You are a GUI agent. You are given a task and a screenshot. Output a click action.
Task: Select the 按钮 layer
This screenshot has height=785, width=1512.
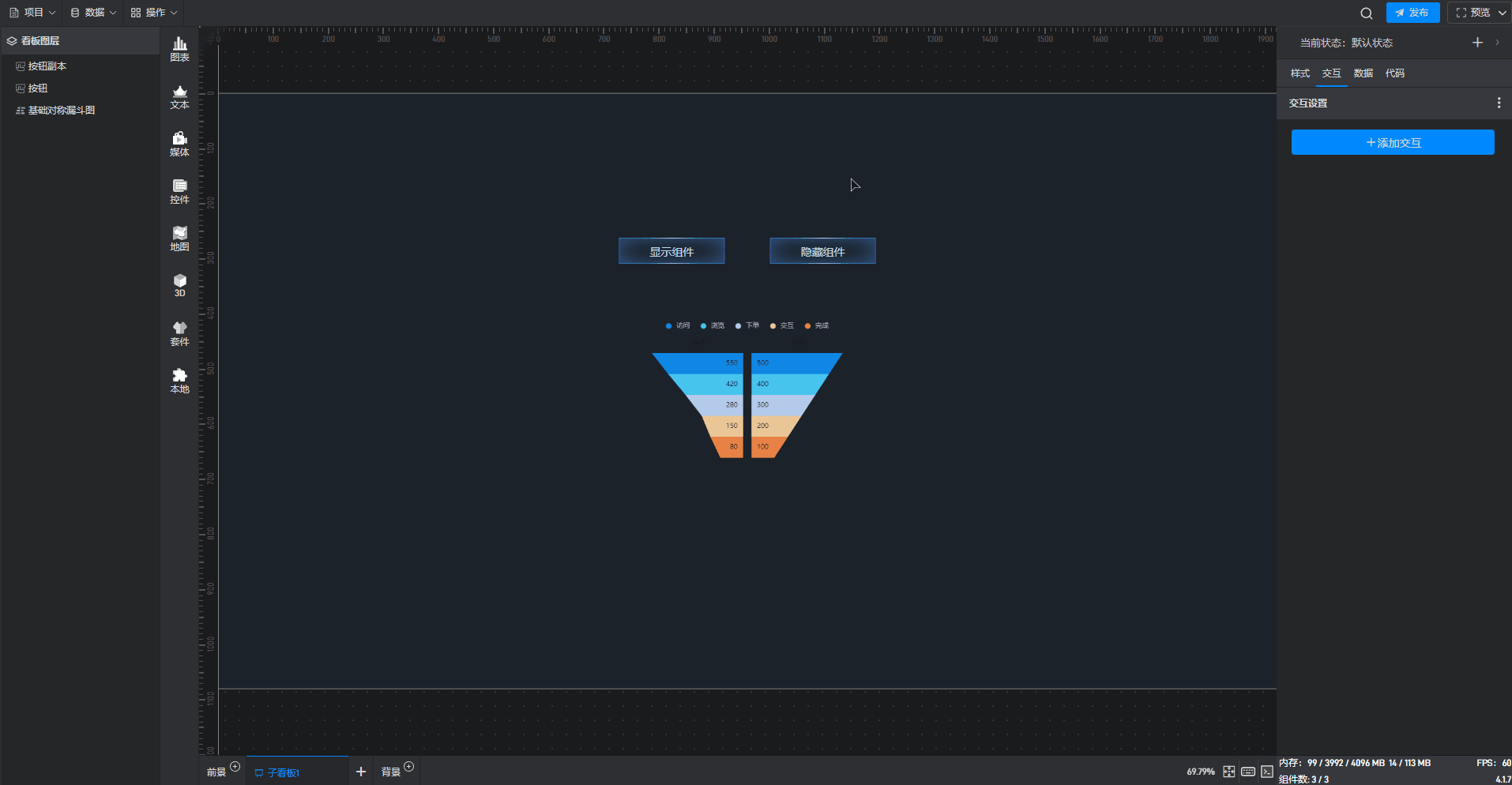click(81, 88)
